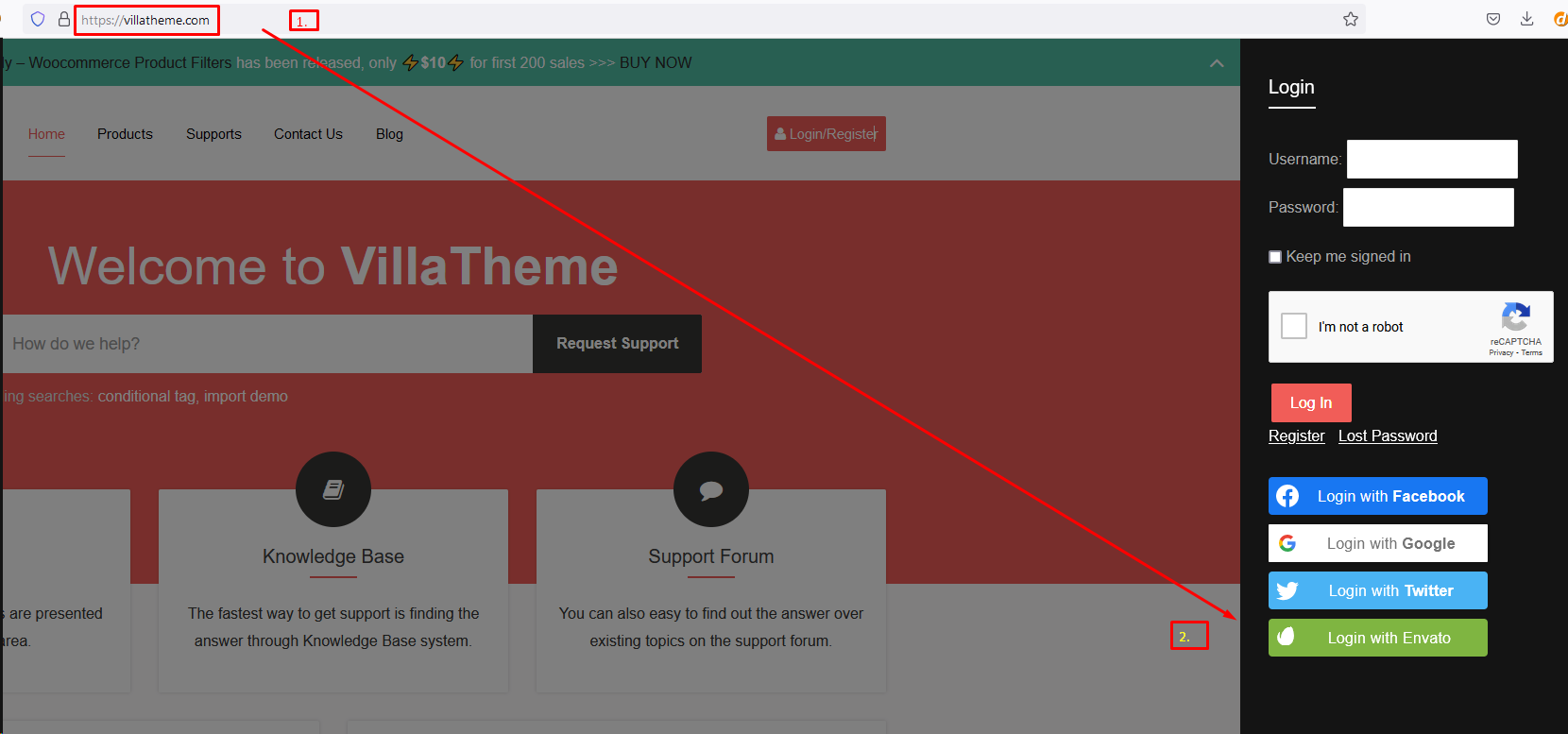Follow the Register link
The image size is (1568, 734).
pos(1297,435)
